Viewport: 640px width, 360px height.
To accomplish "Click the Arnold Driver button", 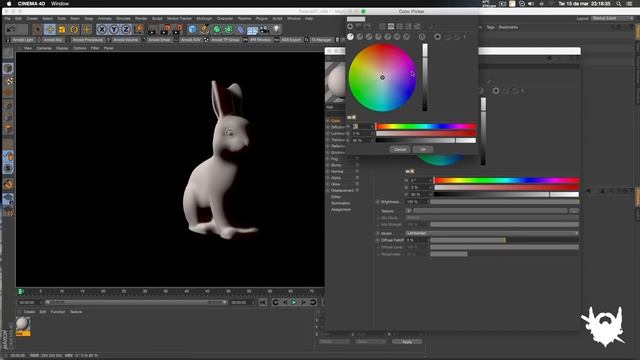I will pos(159,40).
